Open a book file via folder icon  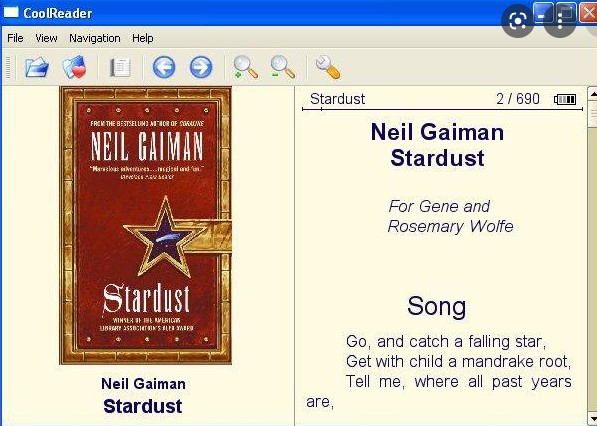[x=37, y=67]
